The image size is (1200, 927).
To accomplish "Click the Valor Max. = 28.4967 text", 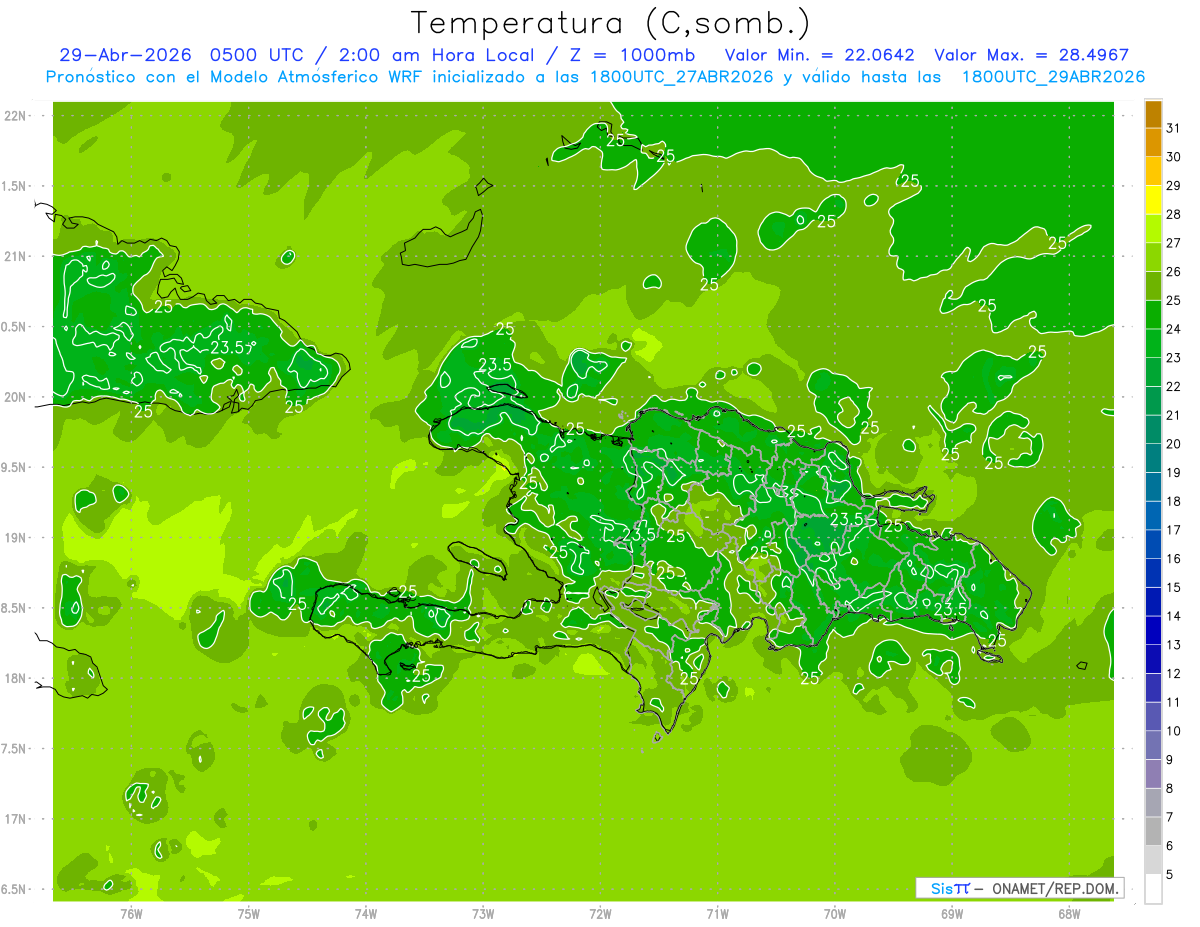I will pyautogui.click(x=1031, y=55).
